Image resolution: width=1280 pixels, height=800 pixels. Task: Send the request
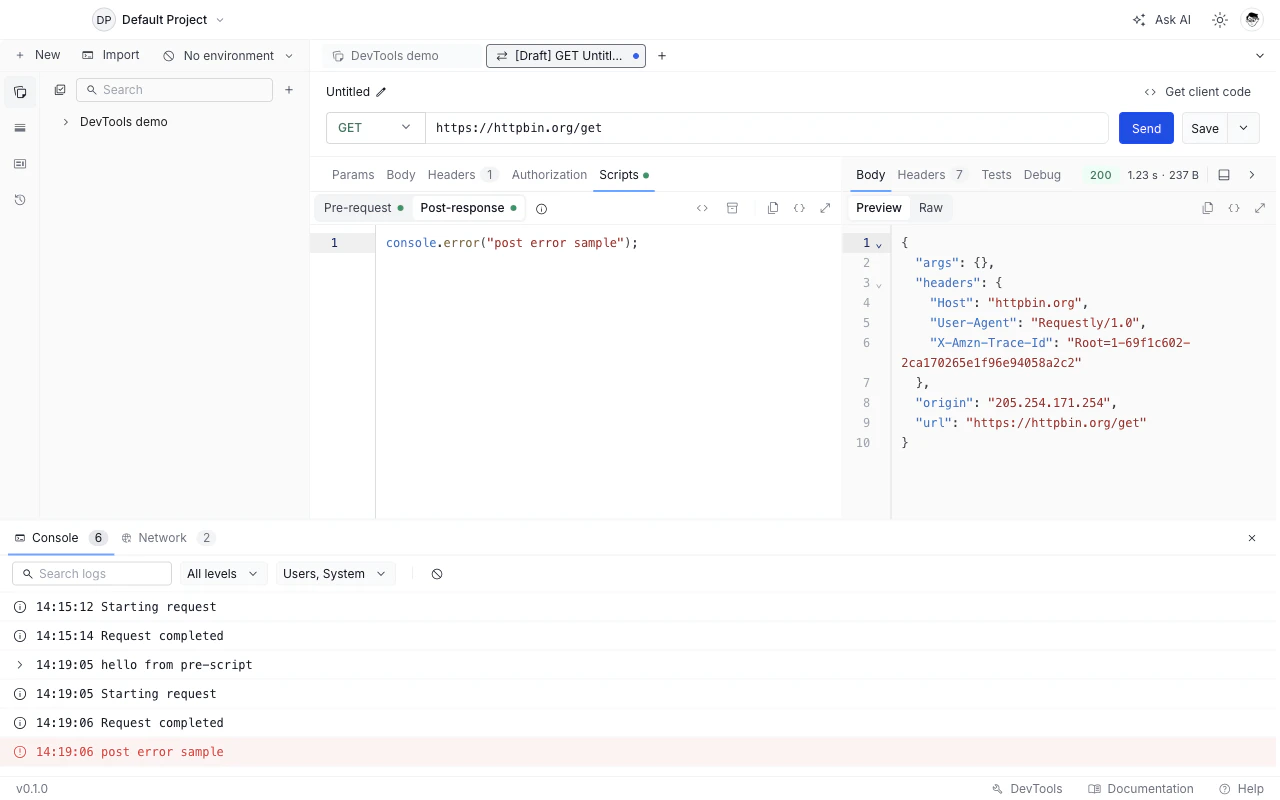pyautogui.click(x=1146, y=128)
